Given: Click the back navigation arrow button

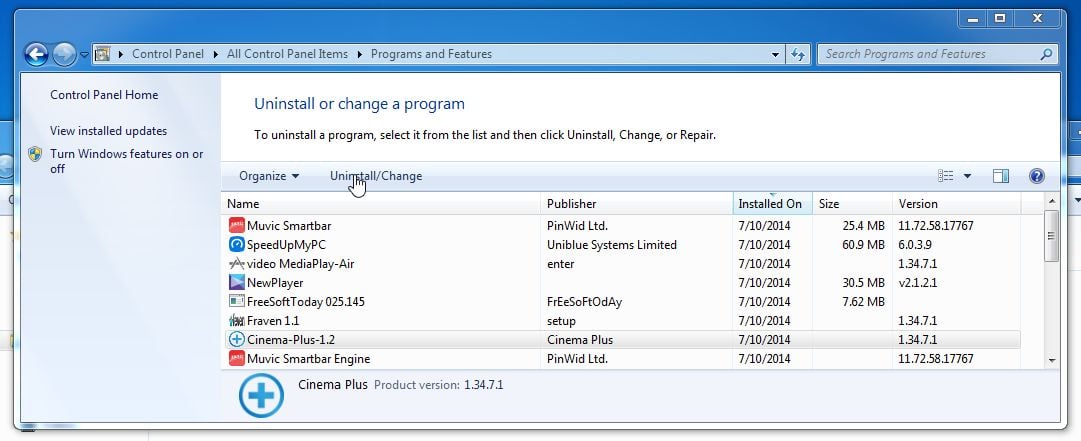Looking at the screenshot, I should click(x=36, y=55).
